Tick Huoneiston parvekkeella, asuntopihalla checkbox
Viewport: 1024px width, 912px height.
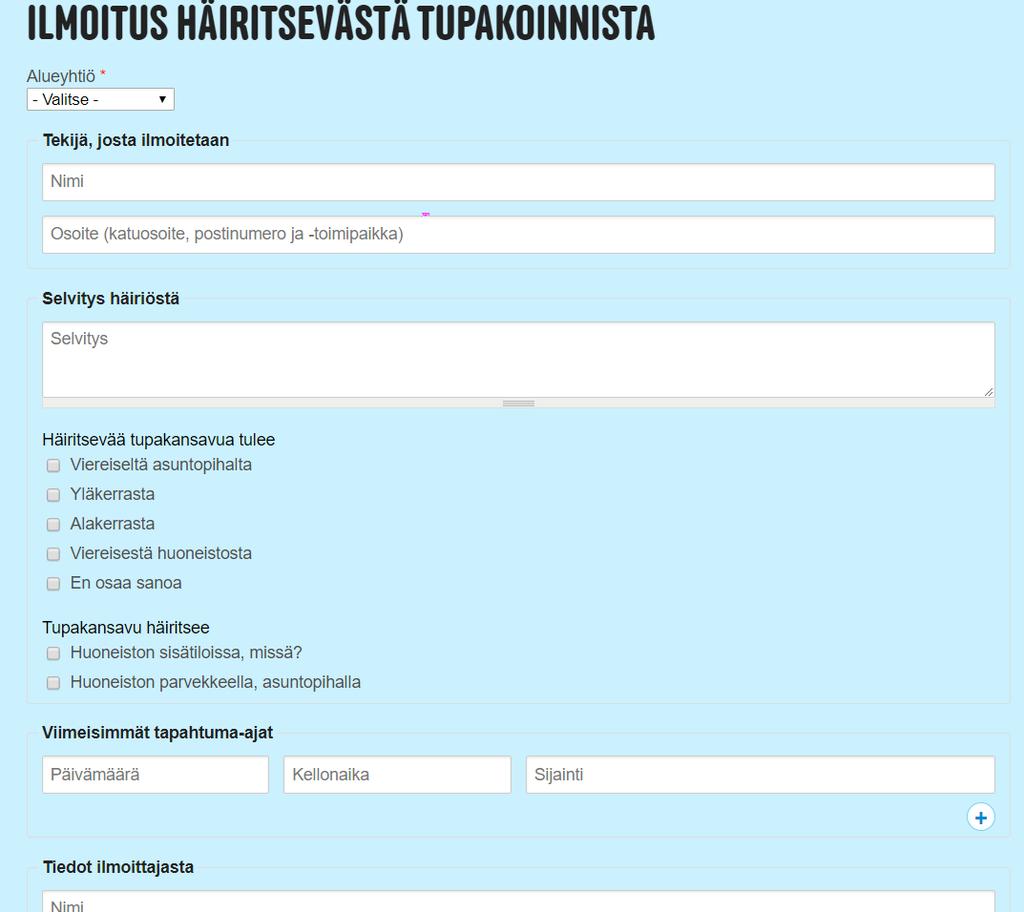click(x=54, y=683)
